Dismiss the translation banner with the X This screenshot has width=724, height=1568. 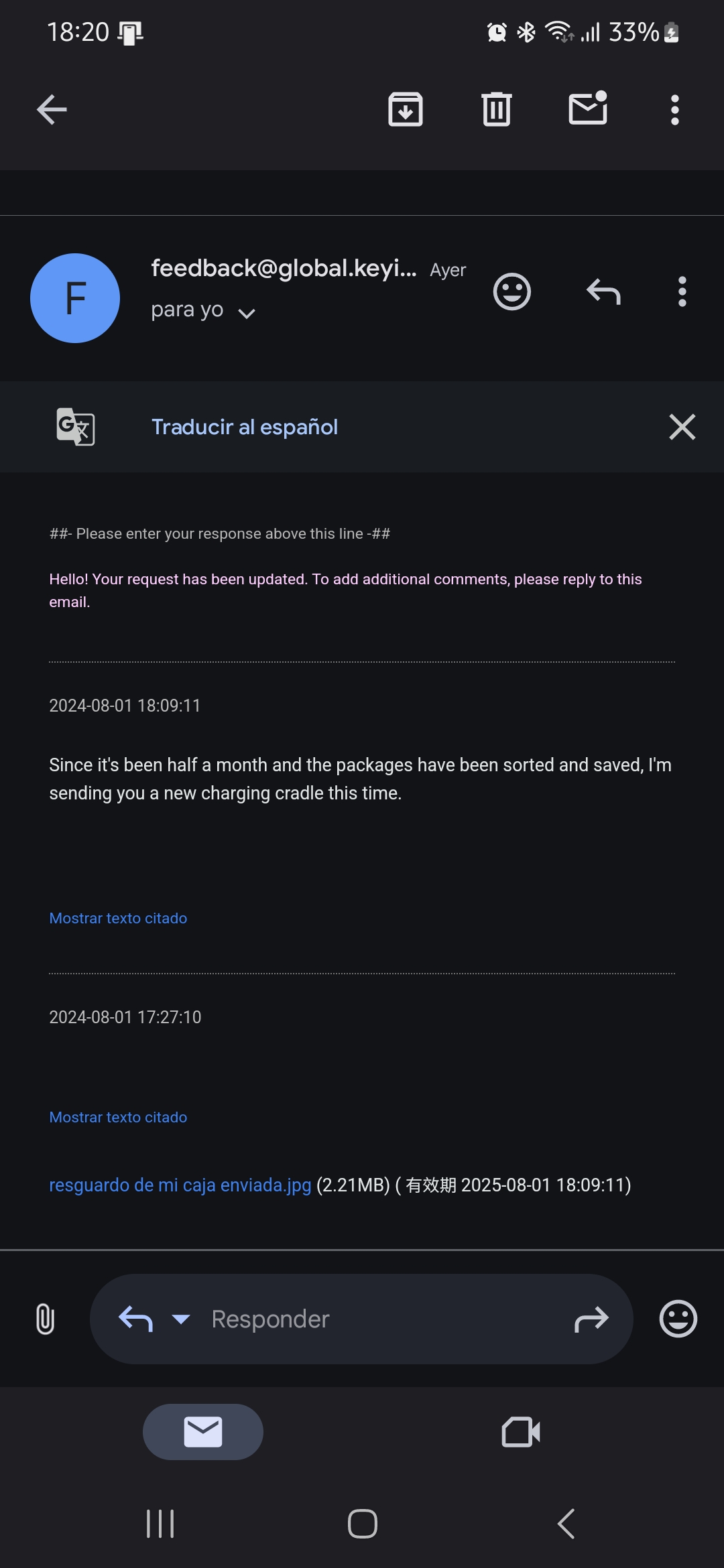pos(682,427)
